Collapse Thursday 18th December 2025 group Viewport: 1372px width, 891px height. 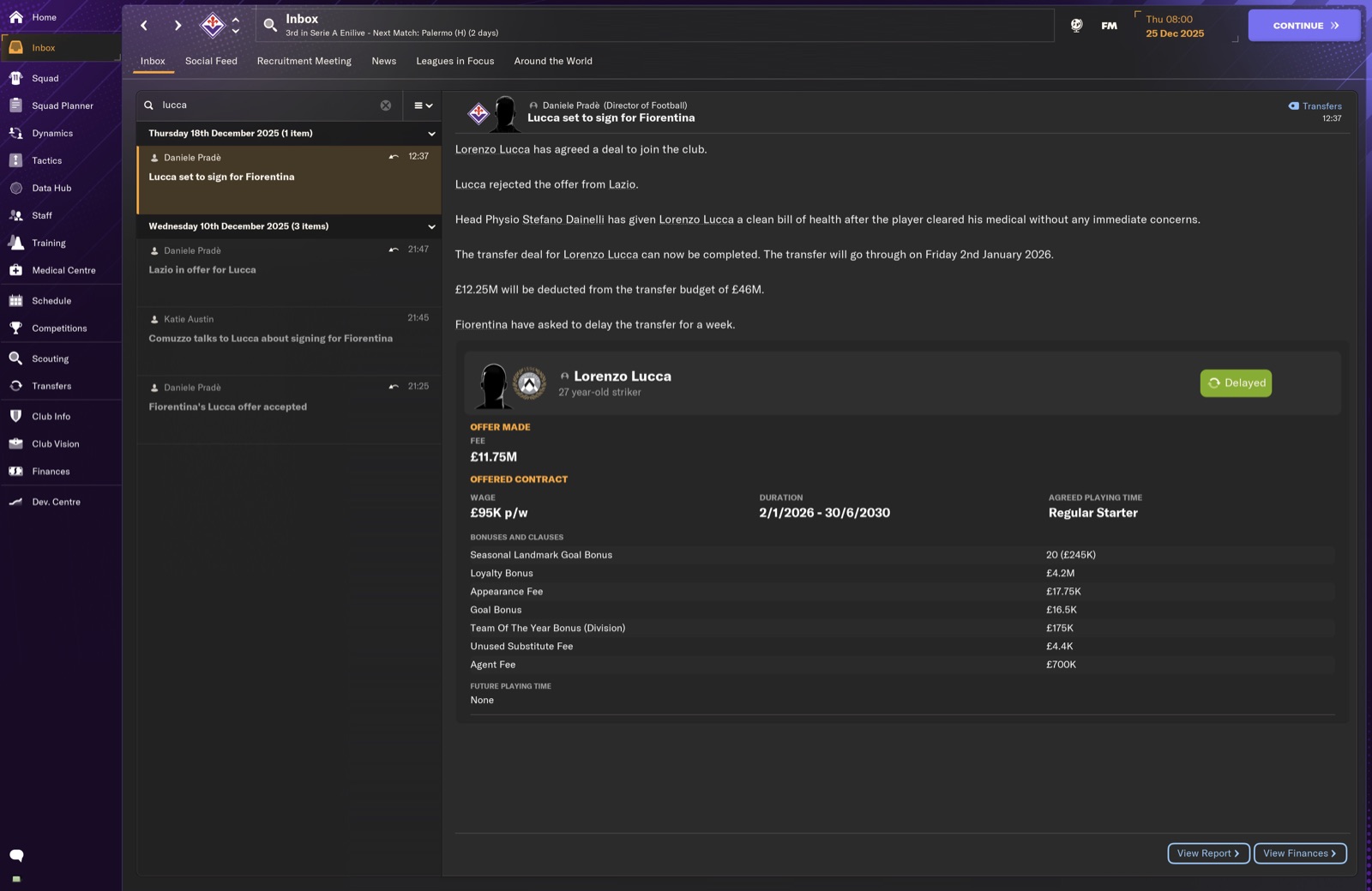pos(431,134)
